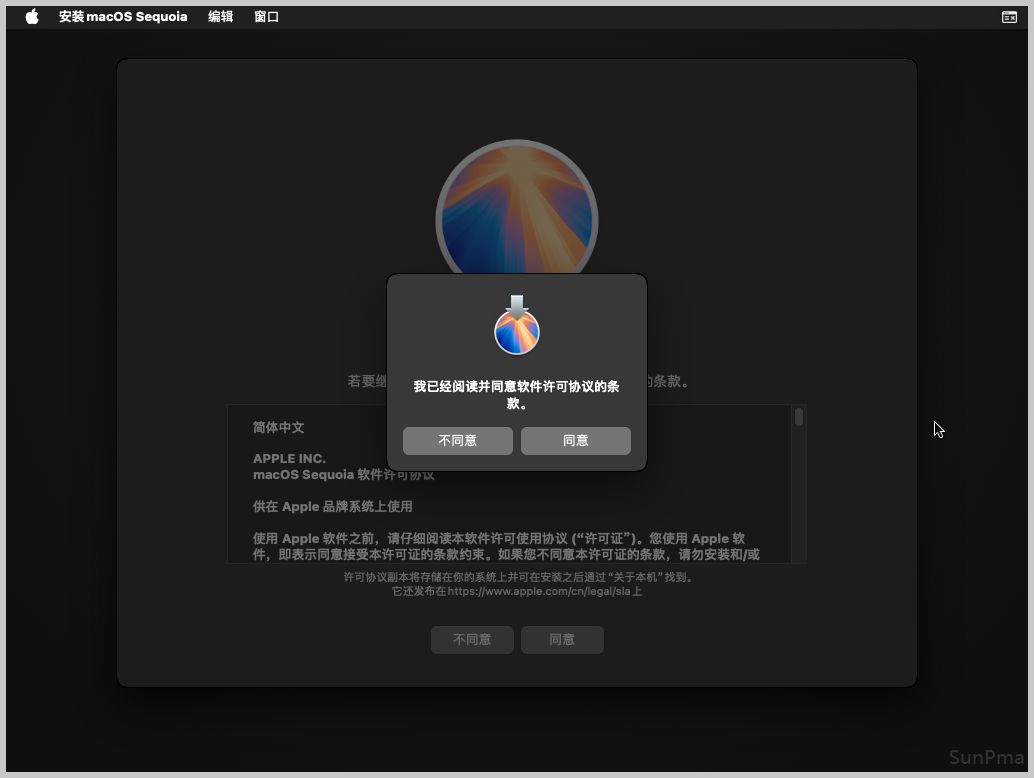Click the installer icon in the dialog
This screenshot has width=1034, height=778.
(517, 325)
